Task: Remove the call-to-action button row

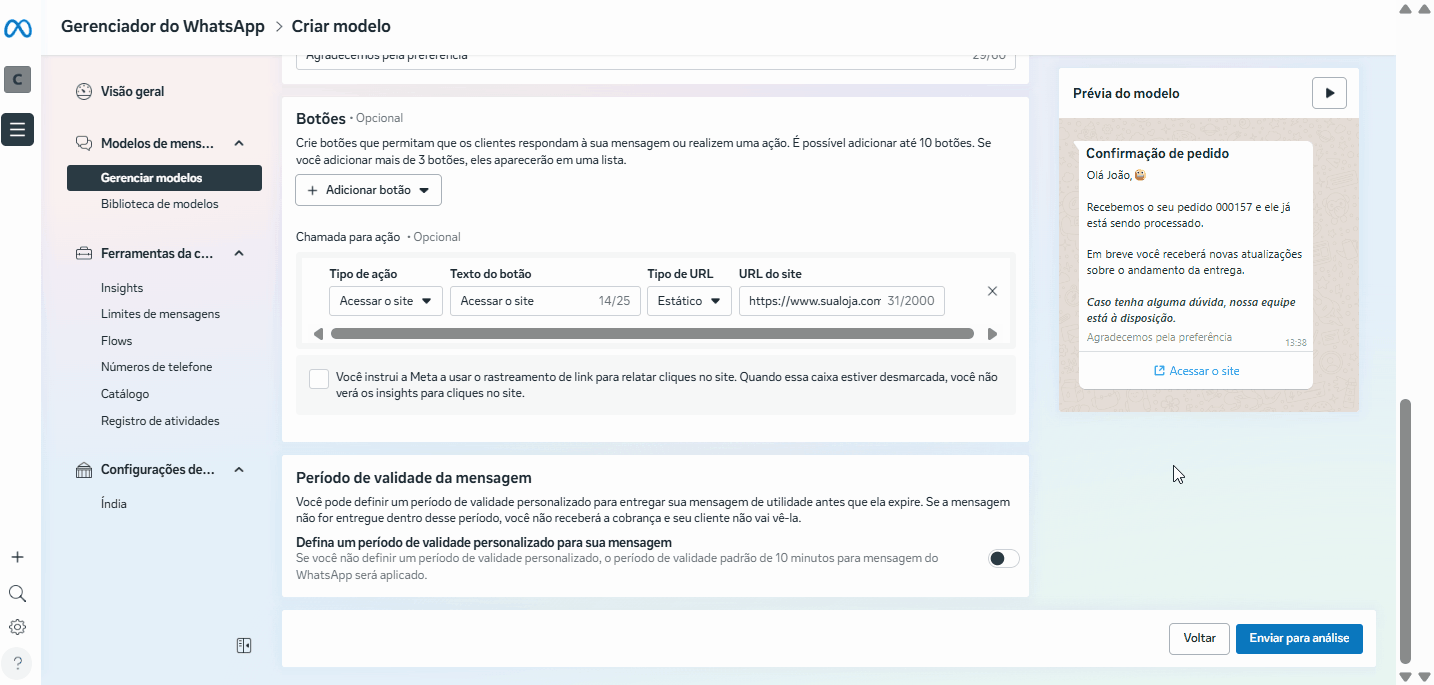Action: (x=992, y=291)
